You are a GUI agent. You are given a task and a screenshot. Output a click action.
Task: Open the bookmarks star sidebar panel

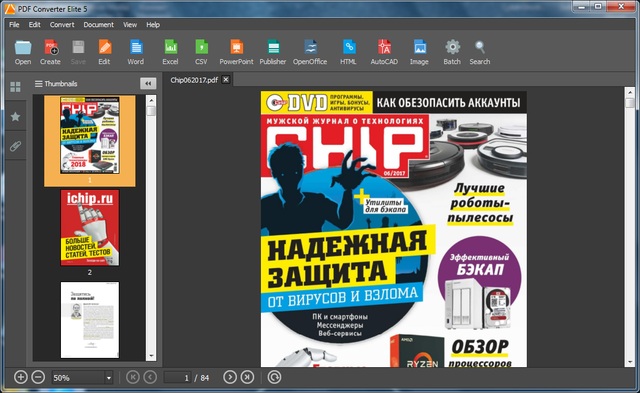tap(16, 117)
